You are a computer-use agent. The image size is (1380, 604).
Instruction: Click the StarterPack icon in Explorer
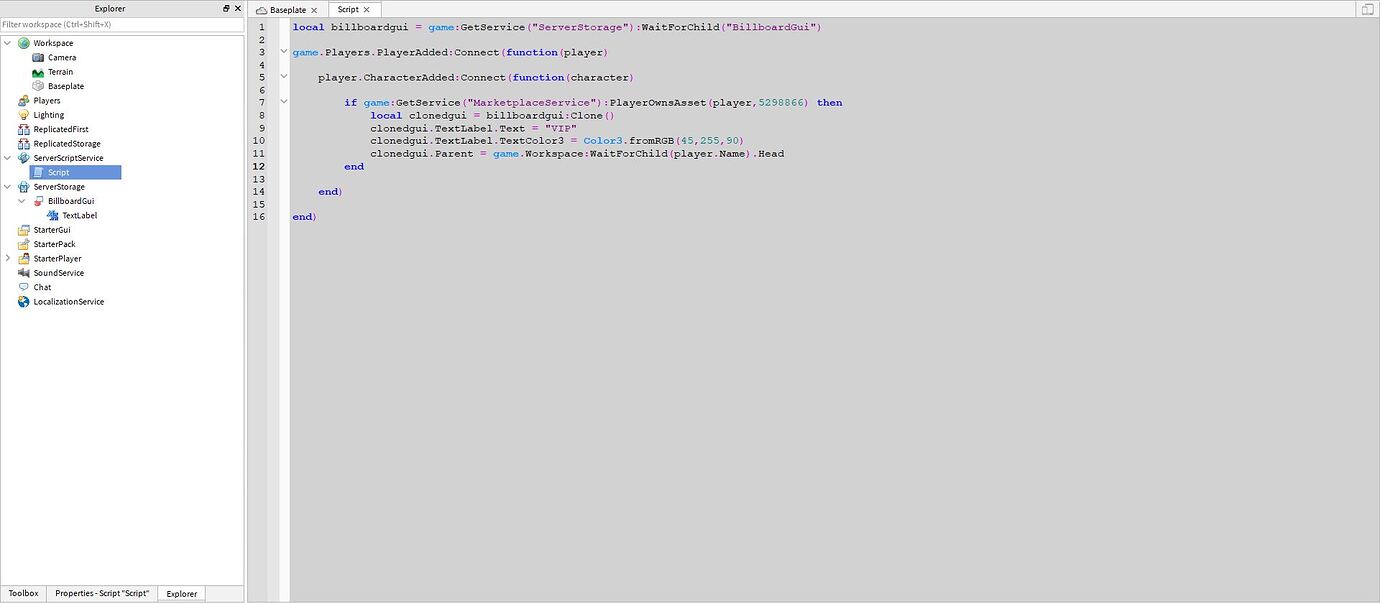[x=23, y=243]
